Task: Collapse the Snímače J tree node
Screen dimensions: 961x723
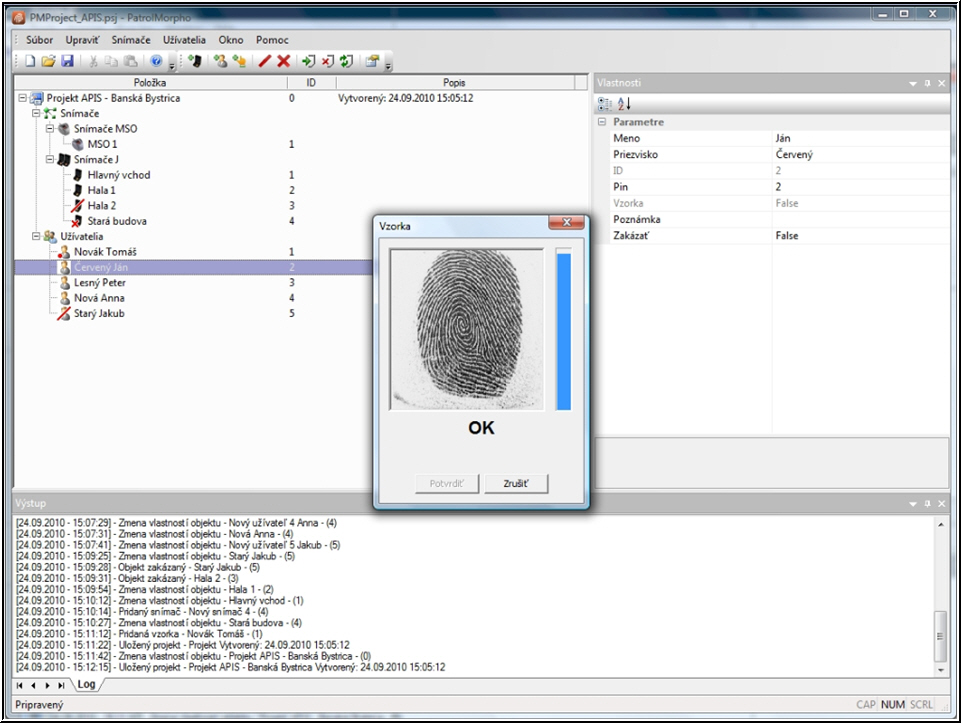Action: 48,160
